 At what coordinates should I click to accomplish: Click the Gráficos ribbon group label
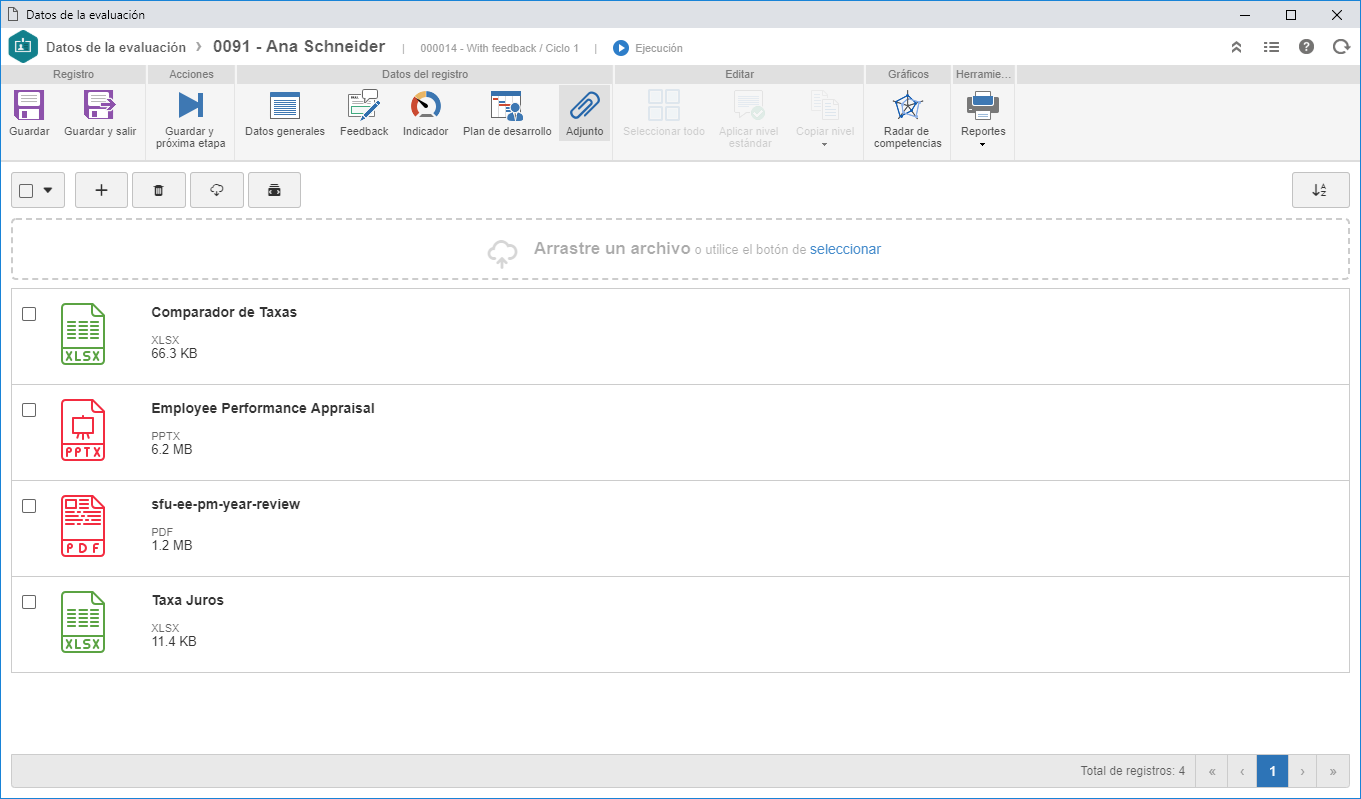908,74
